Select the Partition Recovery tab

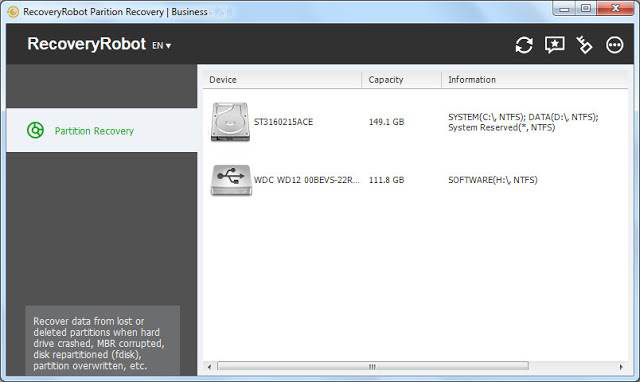pos(102,130)
